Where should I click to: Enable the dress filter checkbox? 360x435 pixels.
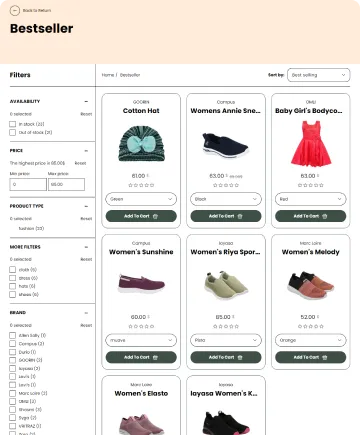(x=13, y=278)
